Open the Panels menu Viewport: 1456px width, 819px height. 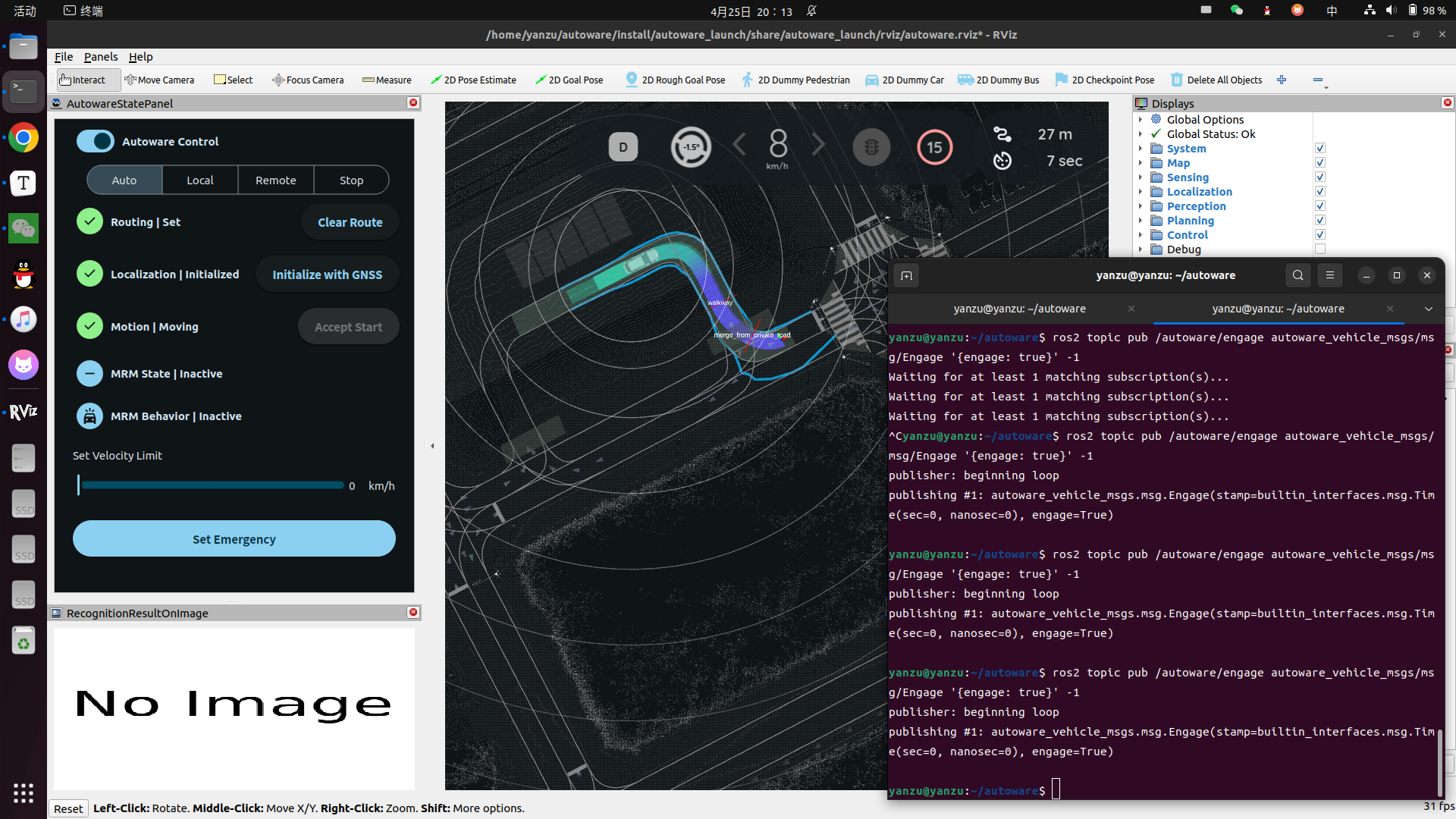coord(101,57)
